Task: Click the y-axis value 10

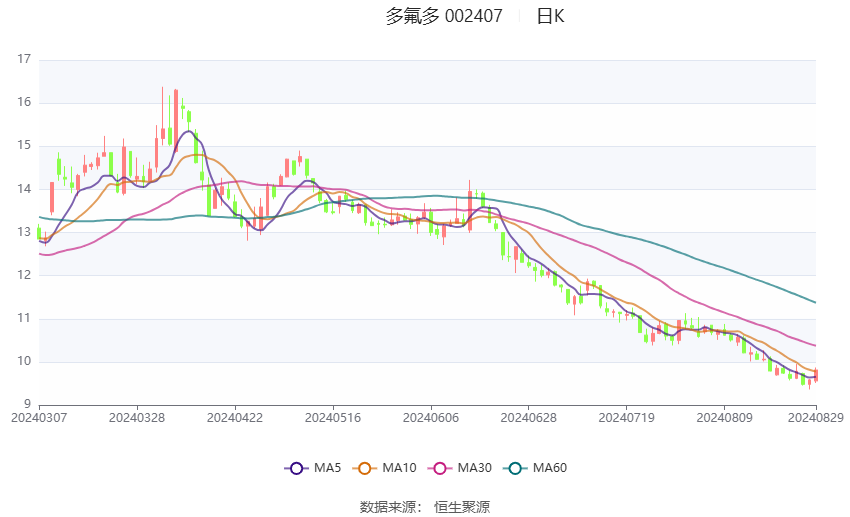Action: tap(24, 361)
